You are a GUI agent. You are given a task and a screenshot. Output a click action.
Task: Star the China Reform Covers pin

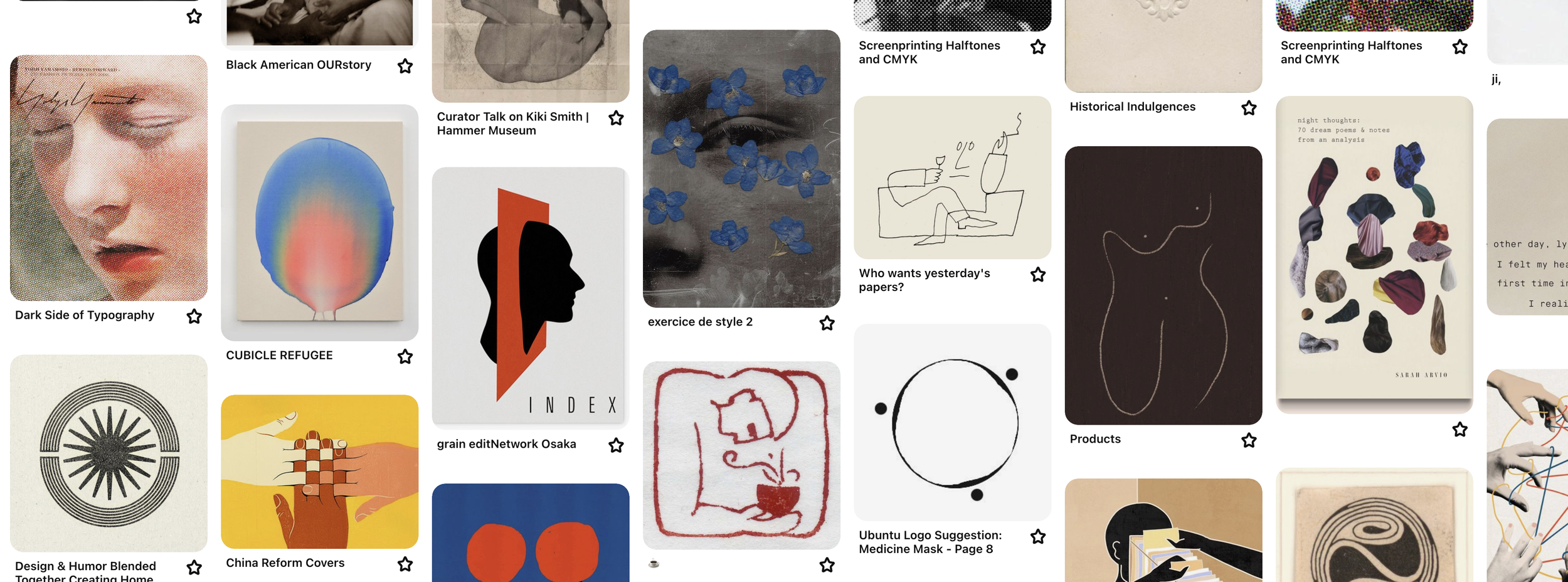(405, 564)
